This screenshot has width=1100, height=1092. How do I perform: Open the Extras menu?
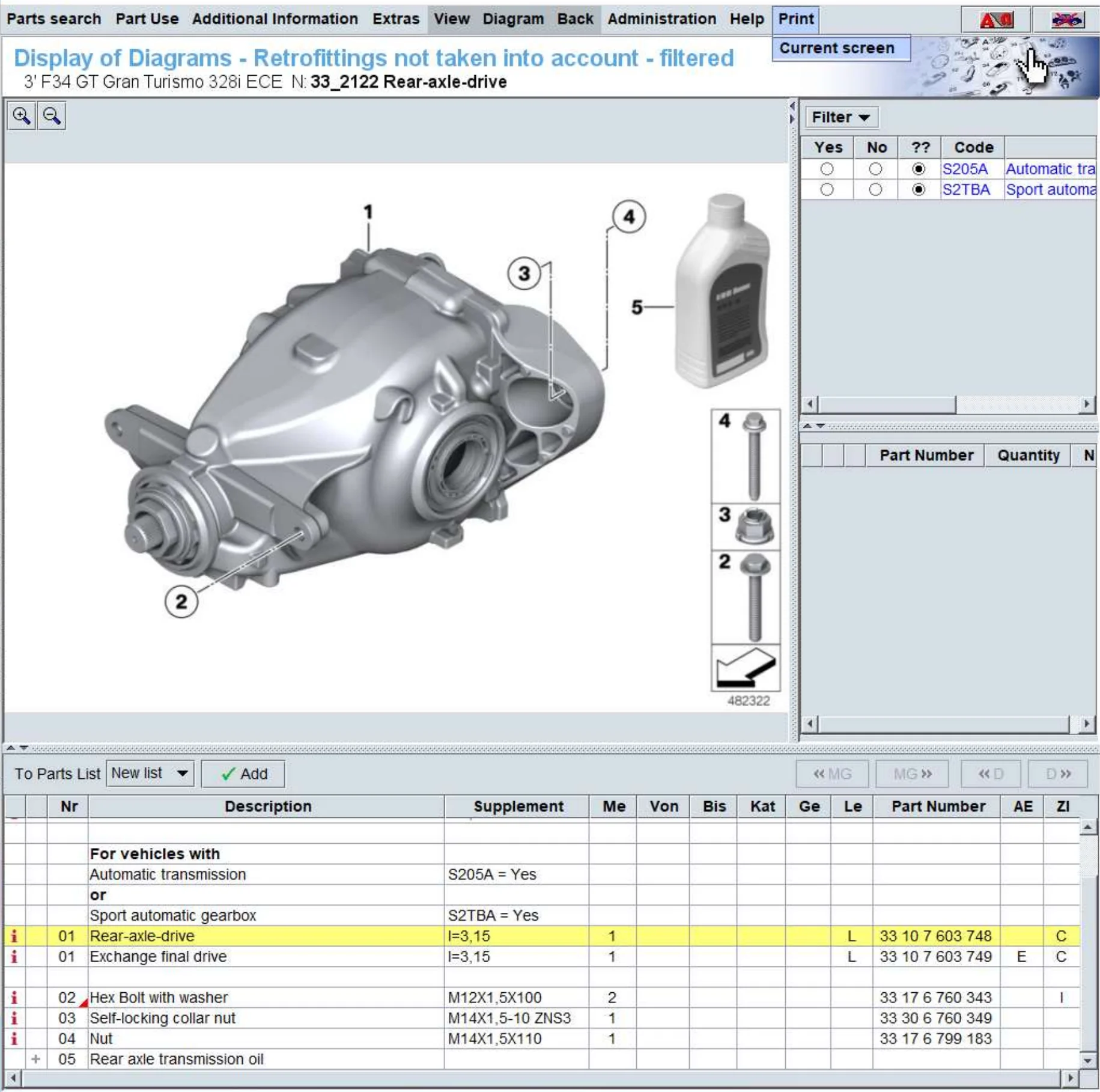396,19
